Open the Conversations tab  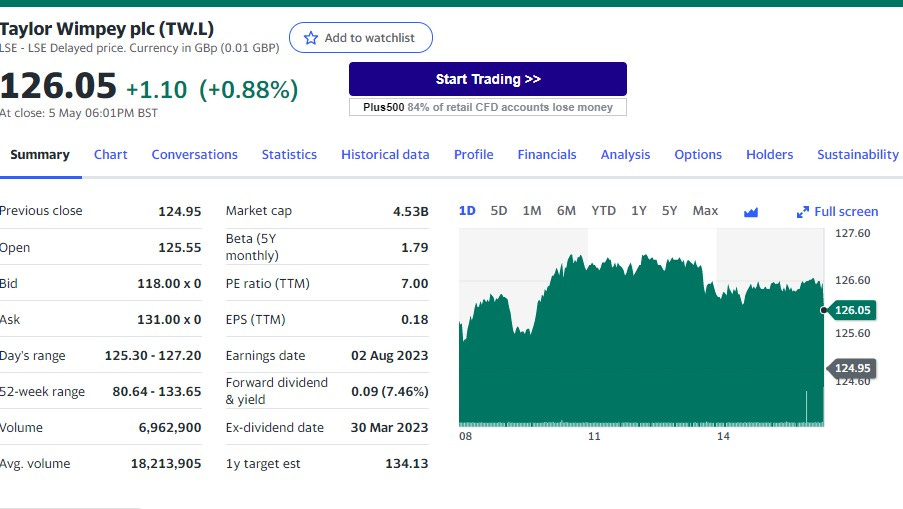pos(195,154)
